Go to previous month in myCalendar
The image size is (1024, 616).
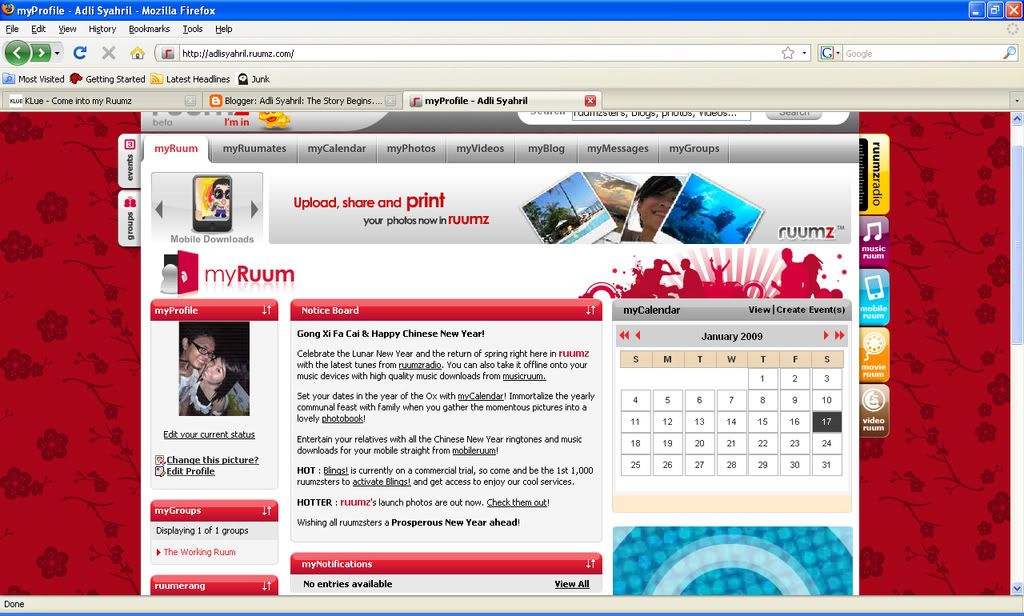(x=638, y=336)
